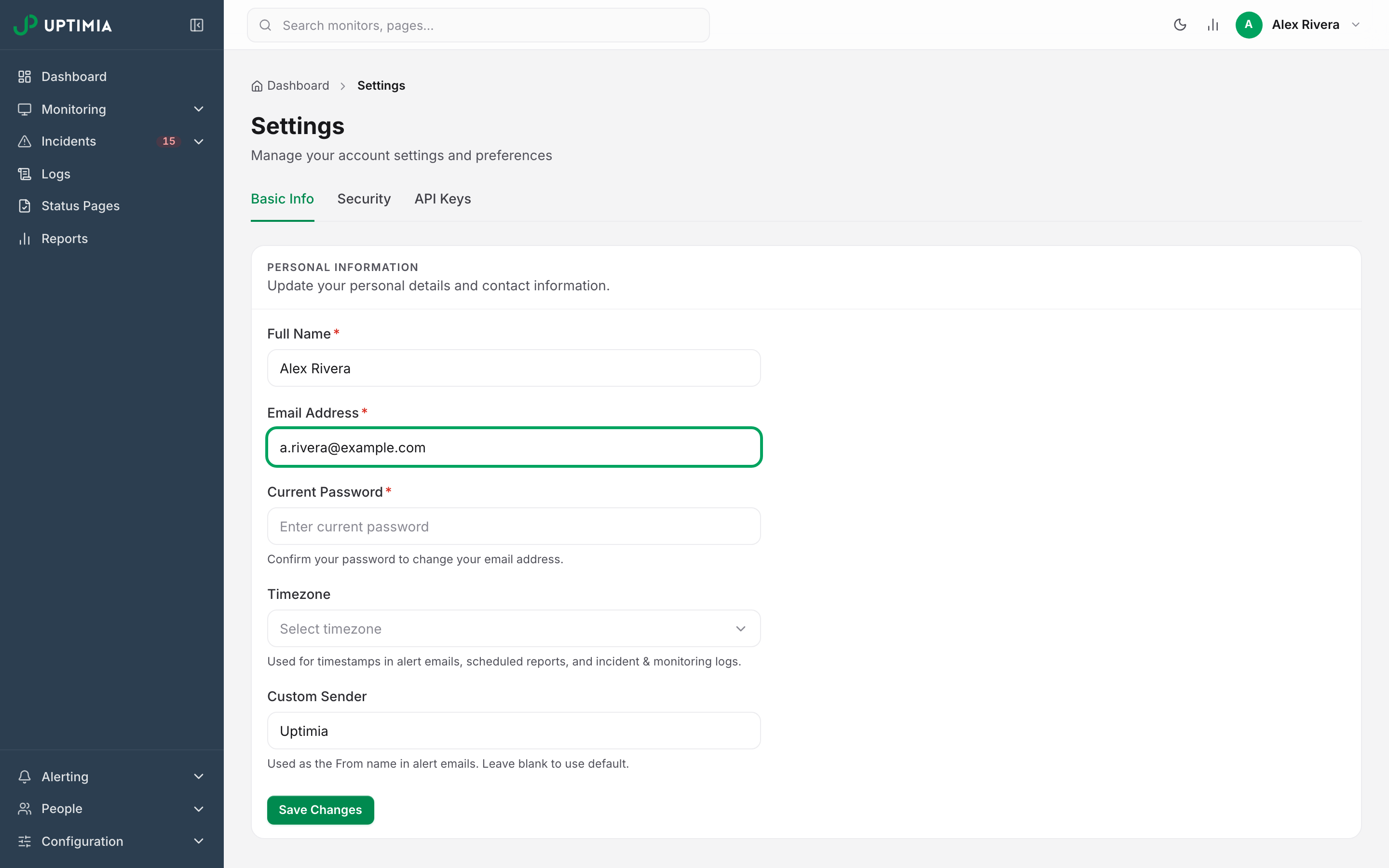Expand the Alerting menu chevron
Screen dimensions: 1389x868
(199, 777)
